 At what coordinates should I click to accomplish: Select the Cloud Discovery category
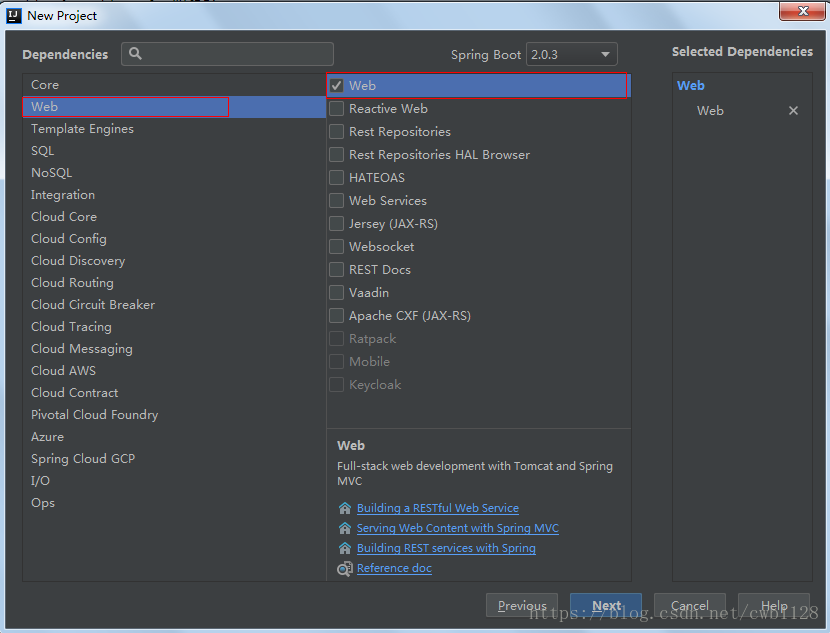[174, 261]
